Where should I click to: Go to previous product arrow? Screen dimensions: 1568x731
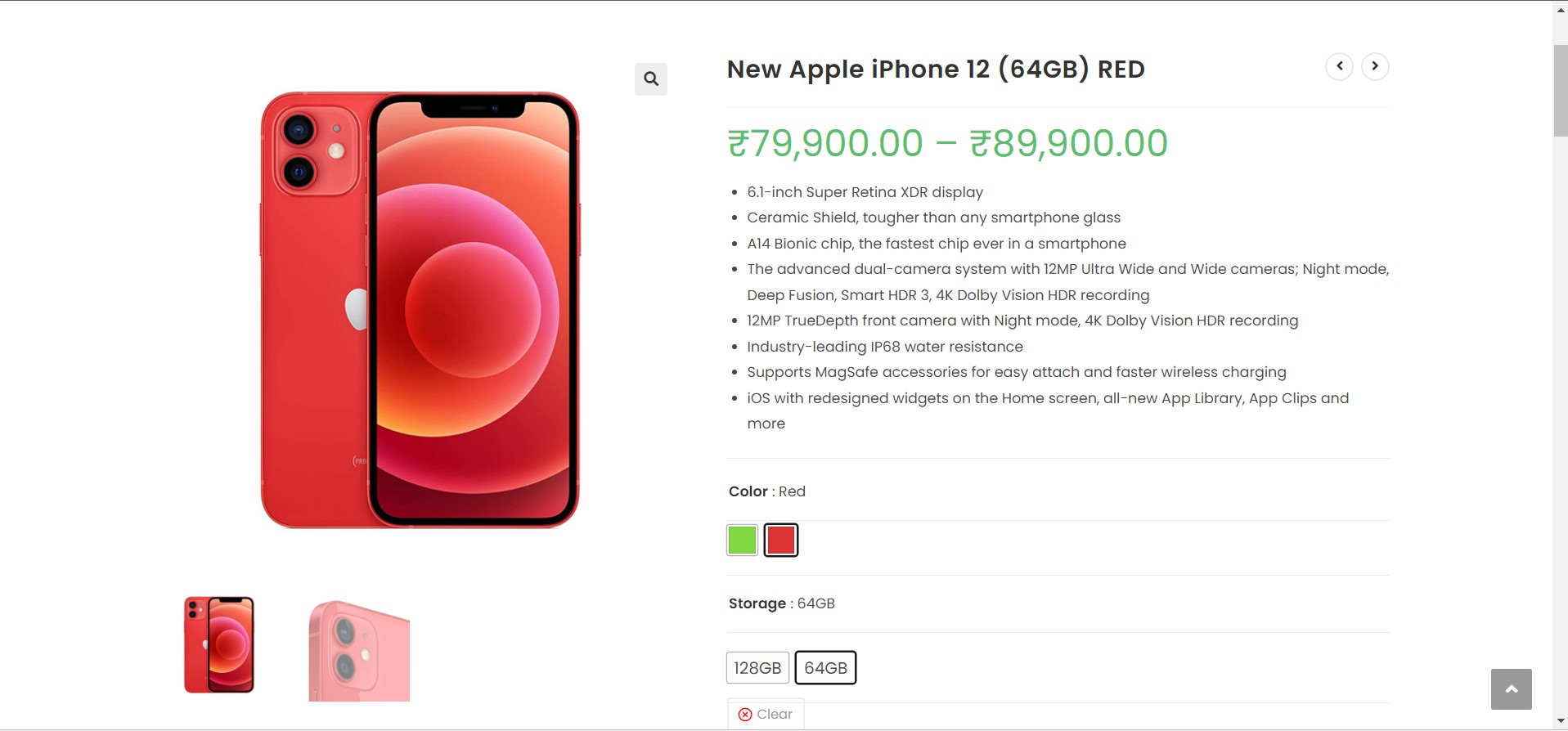point(1339,66)
